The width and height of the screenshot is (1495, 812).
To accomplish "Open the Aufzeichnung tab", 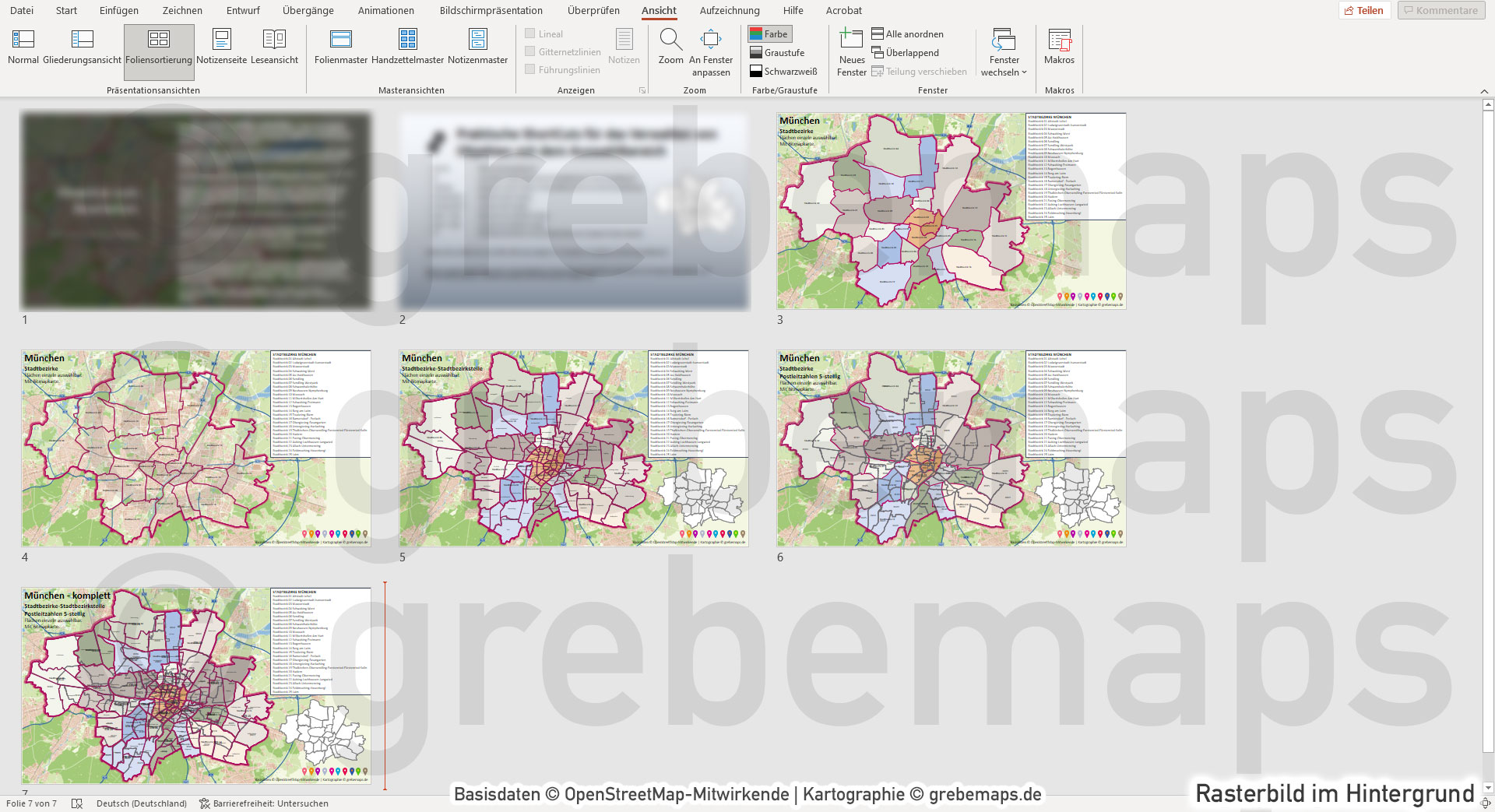I will [x=729, y=10].
